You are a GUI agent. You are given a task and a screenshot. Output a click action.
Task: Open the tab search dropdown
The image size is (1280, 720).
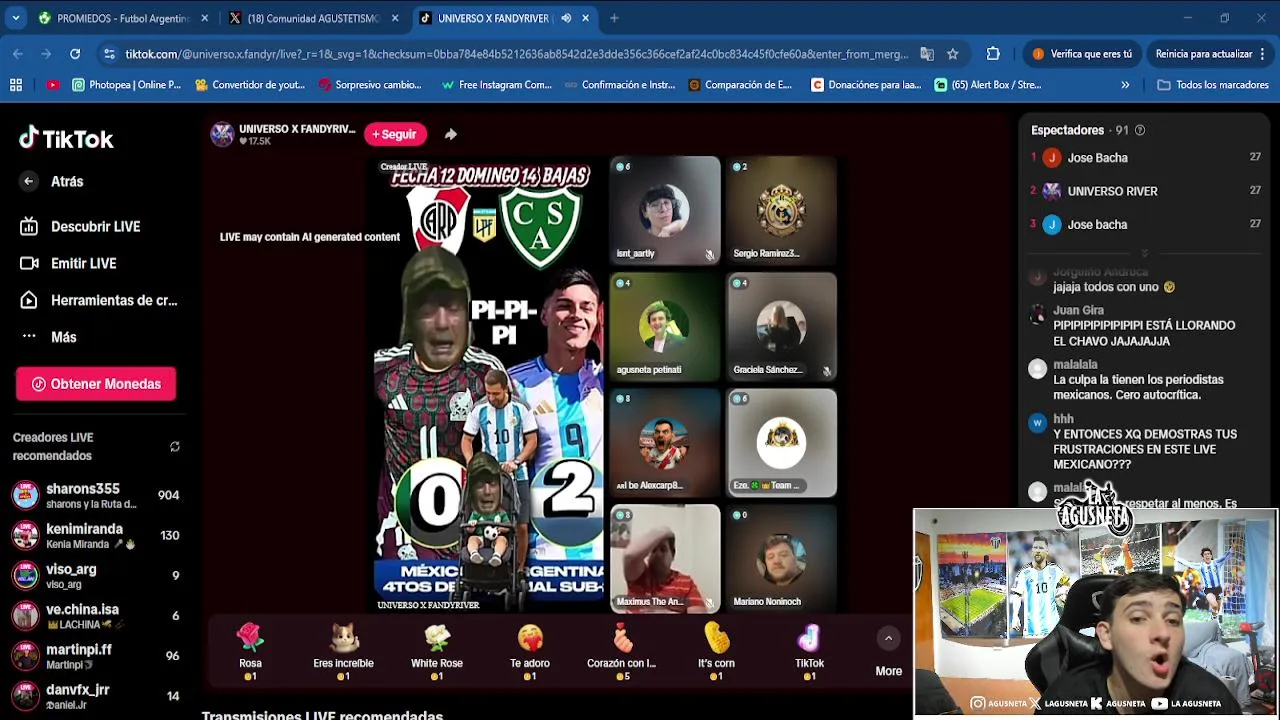tap(15, 18)
